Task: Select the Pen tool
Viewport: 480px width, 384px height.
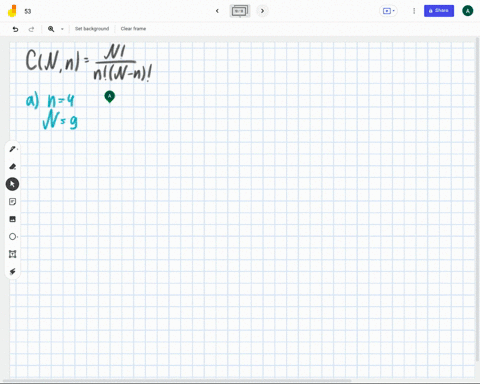Action: pos(13,149)
